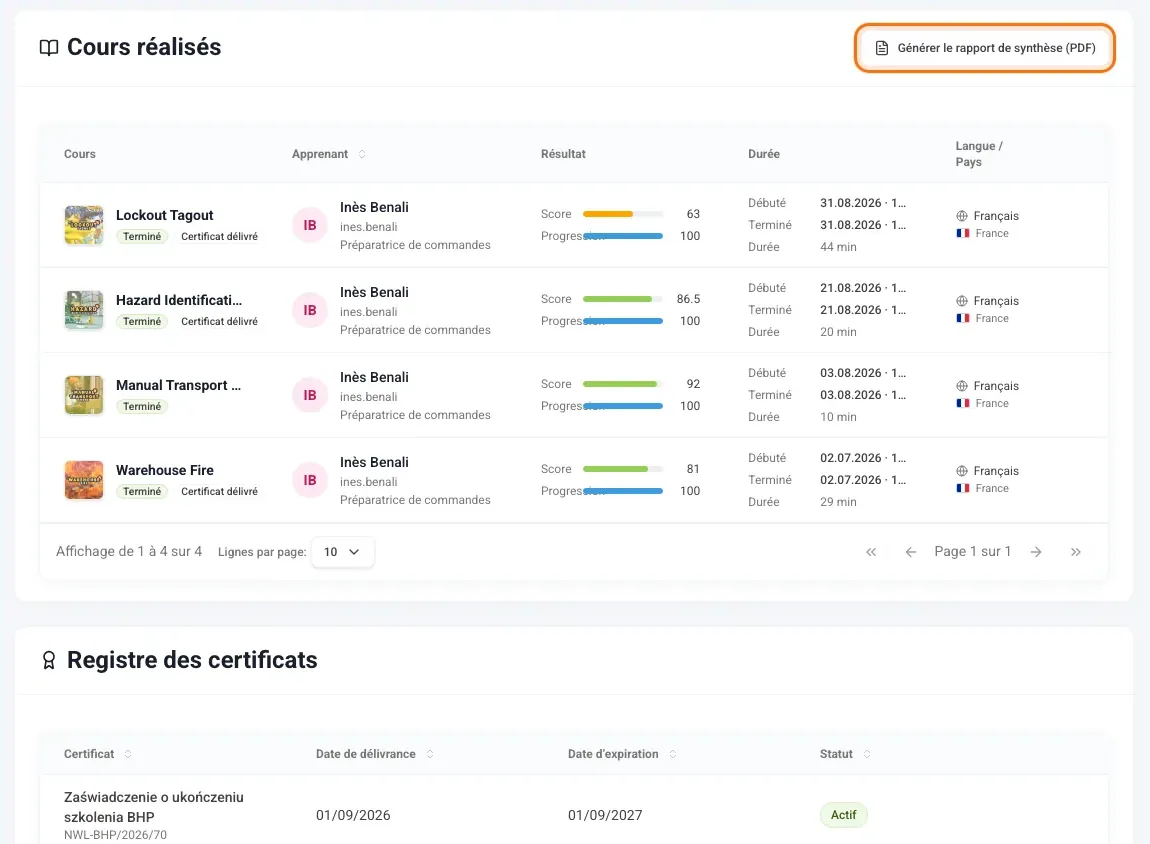Click Affichage de 1 à 4 sur 4
This screenshot has height=844, width=1150.
129,551
